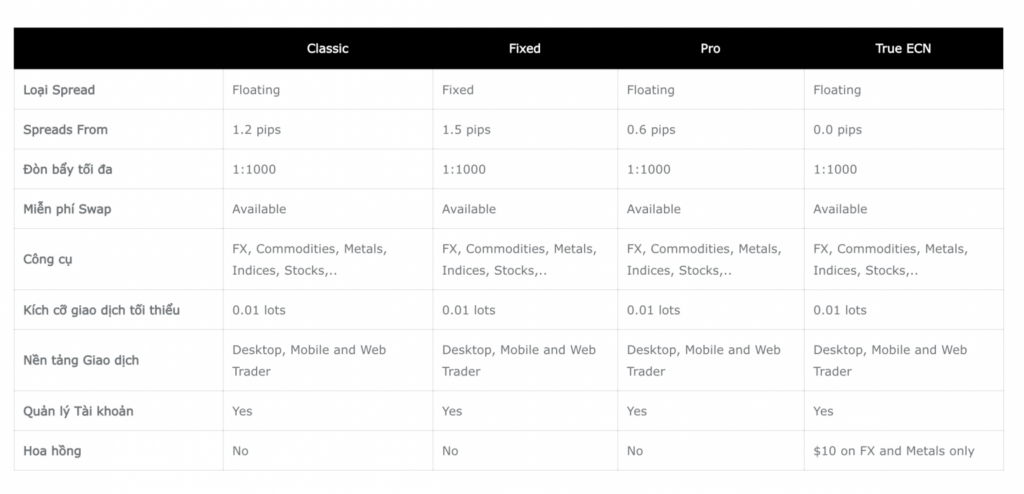Click the 1.2 pips cell for Classic
This screenshot has height=494, width=1024.
(256, 130)
